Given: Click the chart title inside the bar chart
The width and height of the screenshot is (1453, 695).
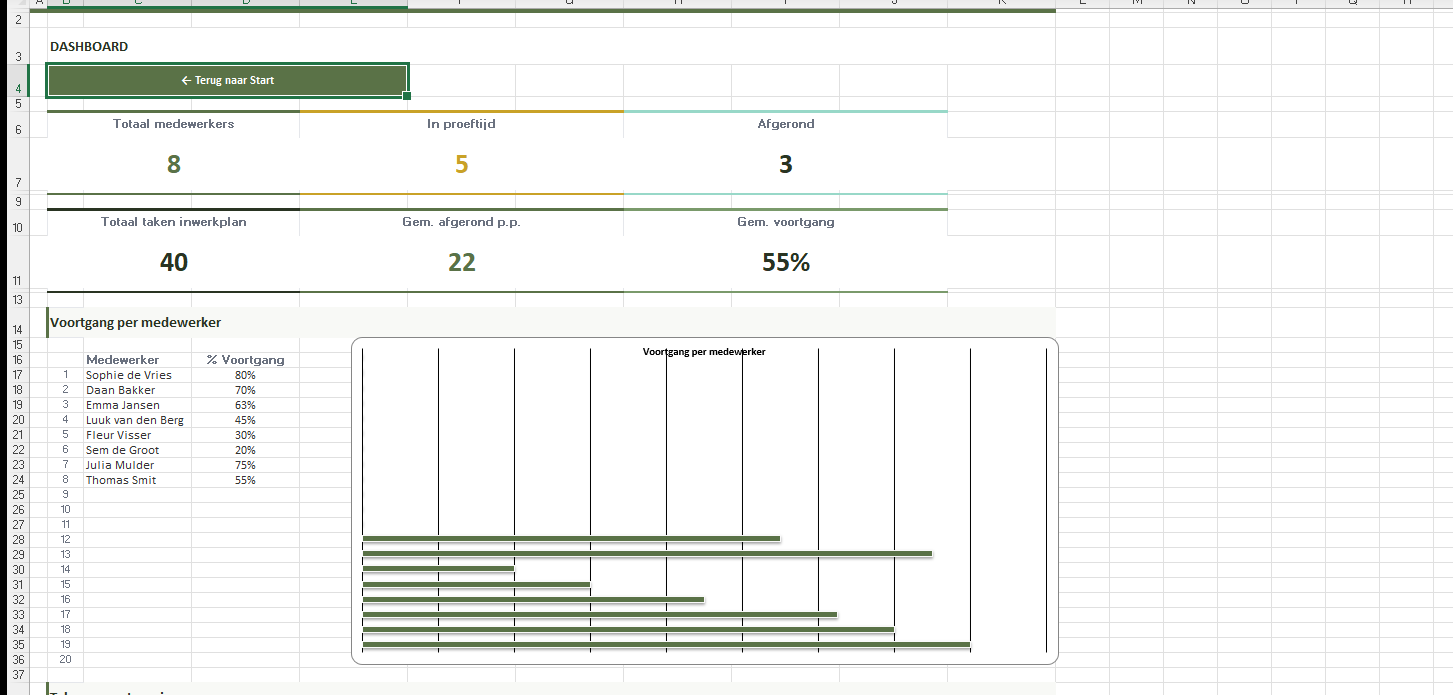Looking at the screenshot, I should 703,352.
